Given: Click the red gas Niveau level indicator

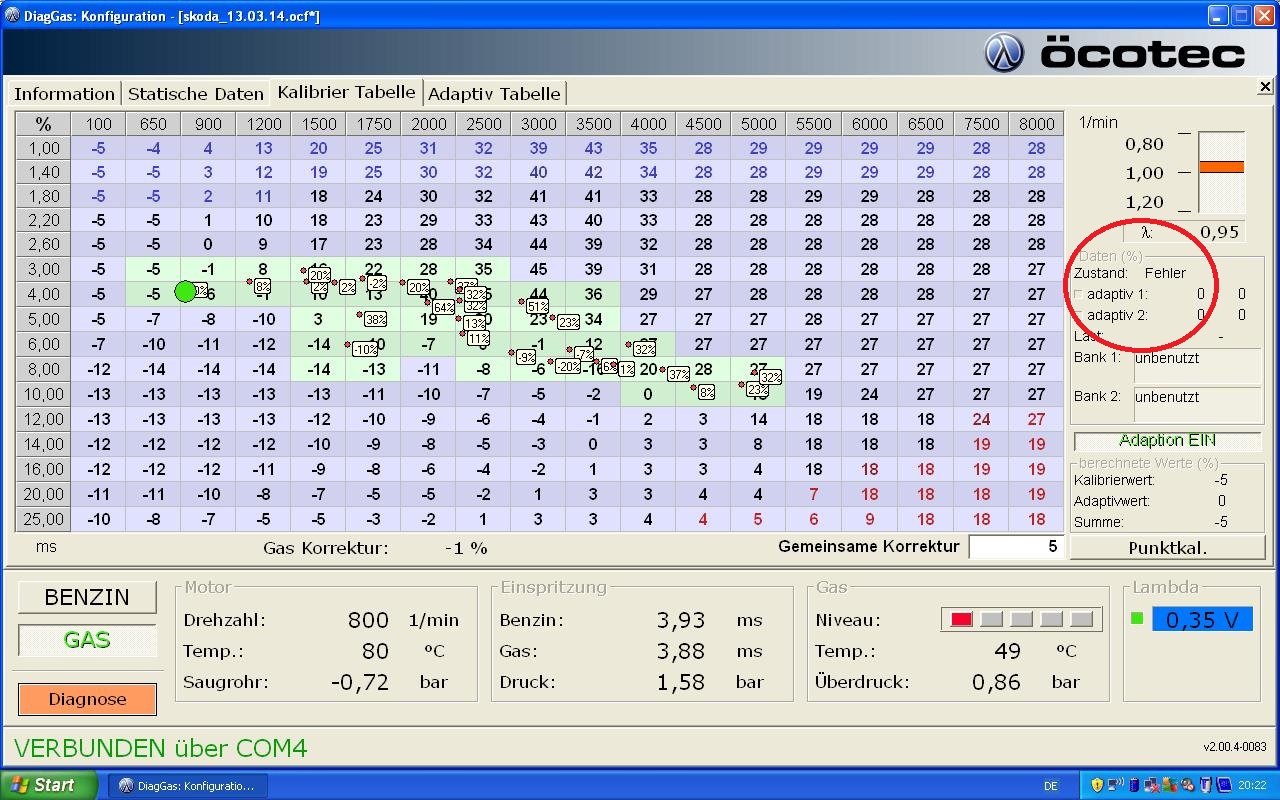Looking at the screenshot, I should click(961, 620).
